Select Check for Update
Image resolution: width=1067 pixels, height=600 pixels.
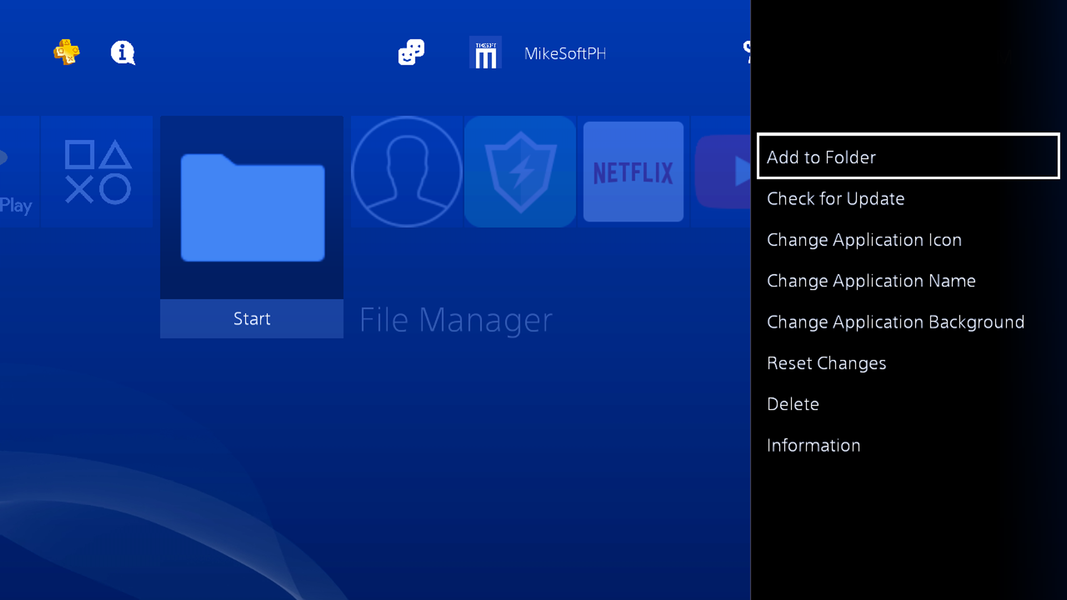tap(835, 198)
